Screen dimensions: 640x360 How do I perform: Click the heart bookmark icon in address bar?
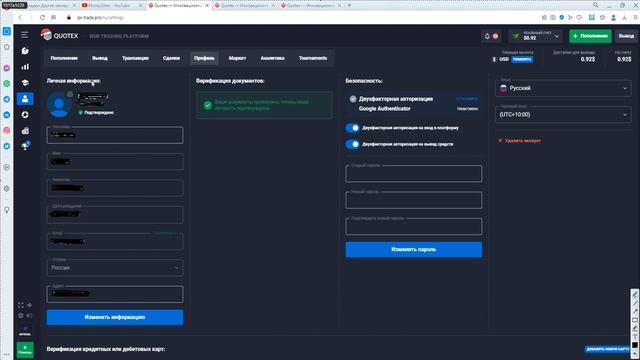[x=579, y=17]
